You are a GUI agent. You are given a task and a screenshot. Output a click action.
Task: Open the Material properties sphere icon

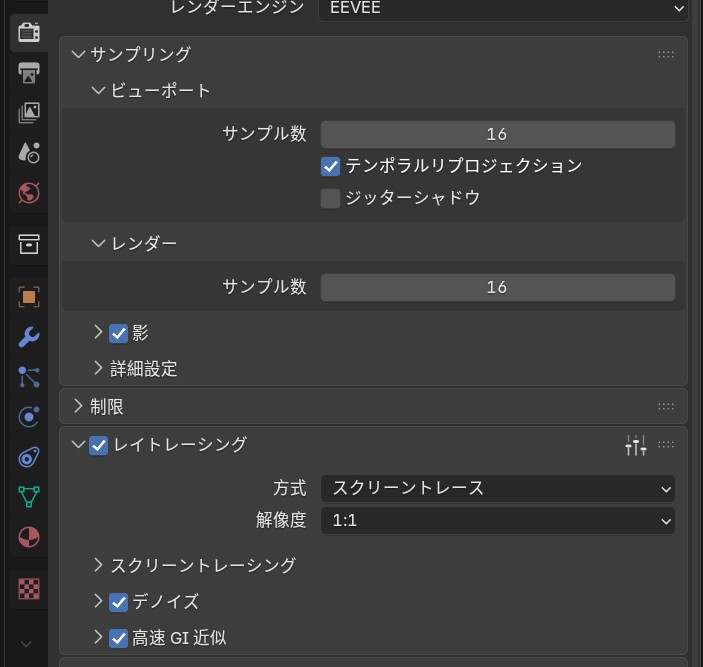(29, 537)
